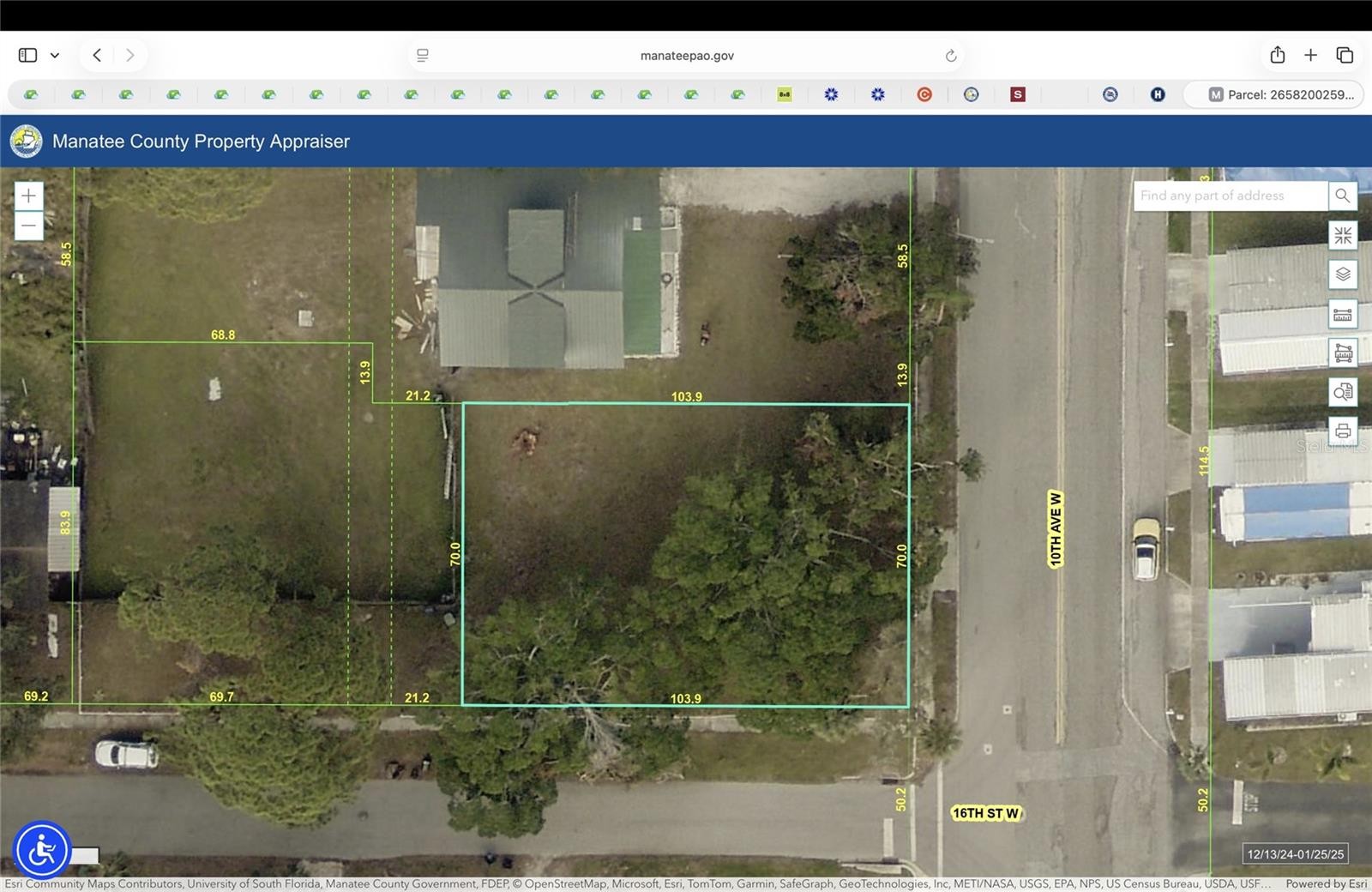Click the zoom-to-full-extent icon

click(1343, 235)
